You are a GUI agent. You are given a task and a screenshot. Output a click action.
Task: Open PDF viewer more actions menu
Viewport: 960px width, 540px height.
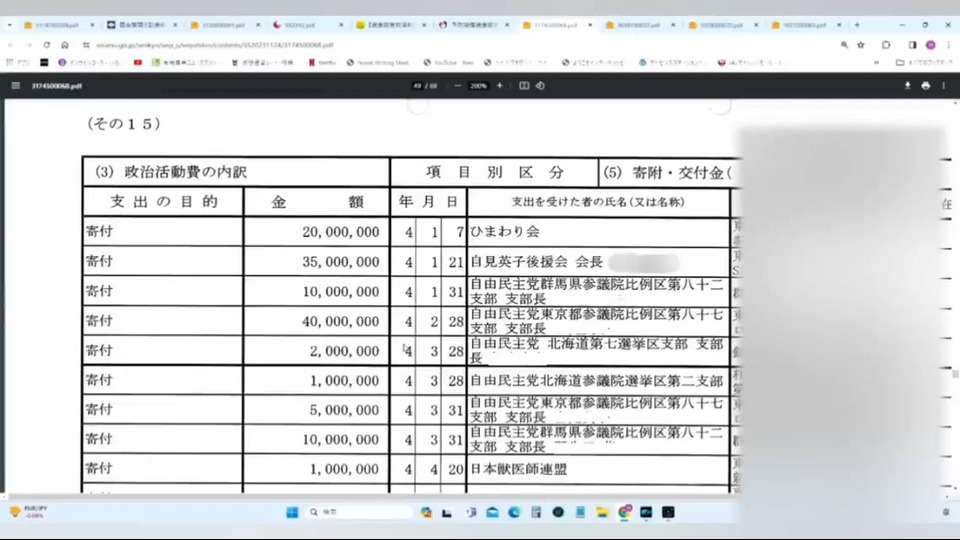[x=943, y=86]
